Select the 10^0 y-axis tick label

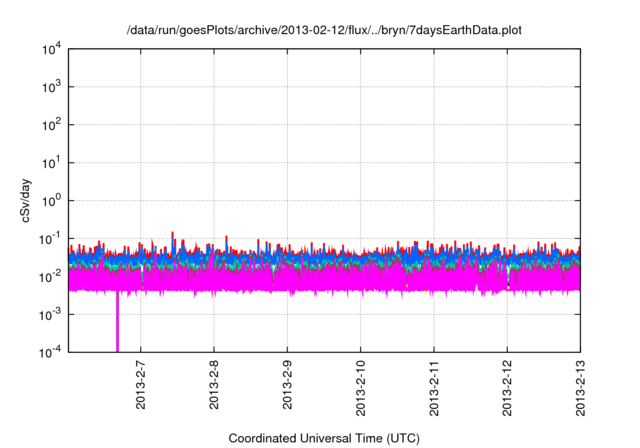tap(51, 201)
